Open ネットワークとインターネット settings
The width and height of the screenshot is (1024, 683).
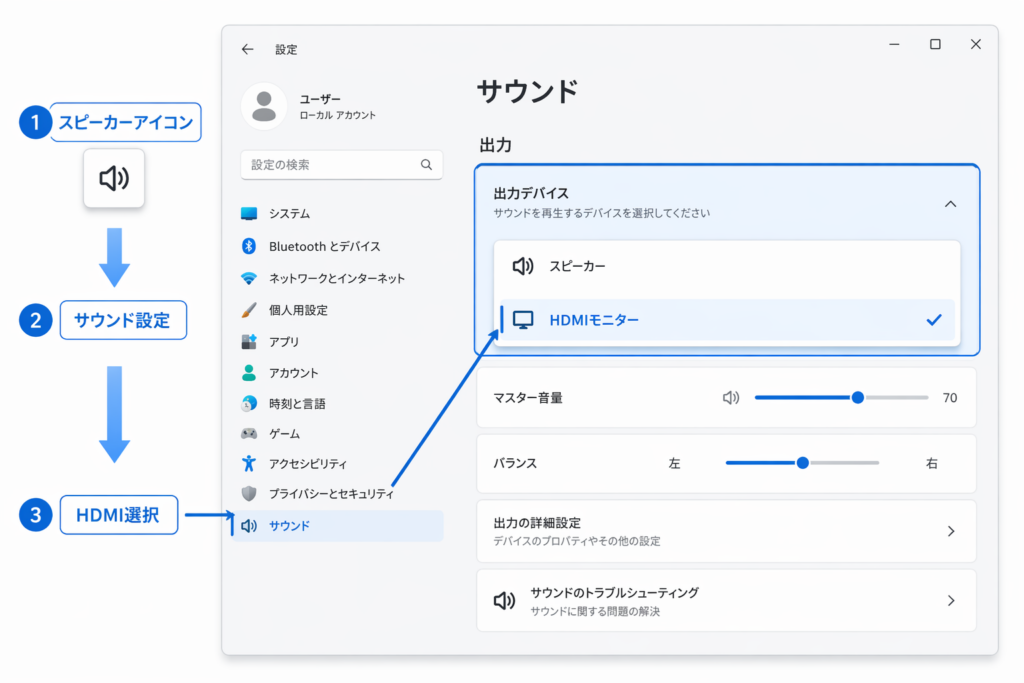(338, 278)
